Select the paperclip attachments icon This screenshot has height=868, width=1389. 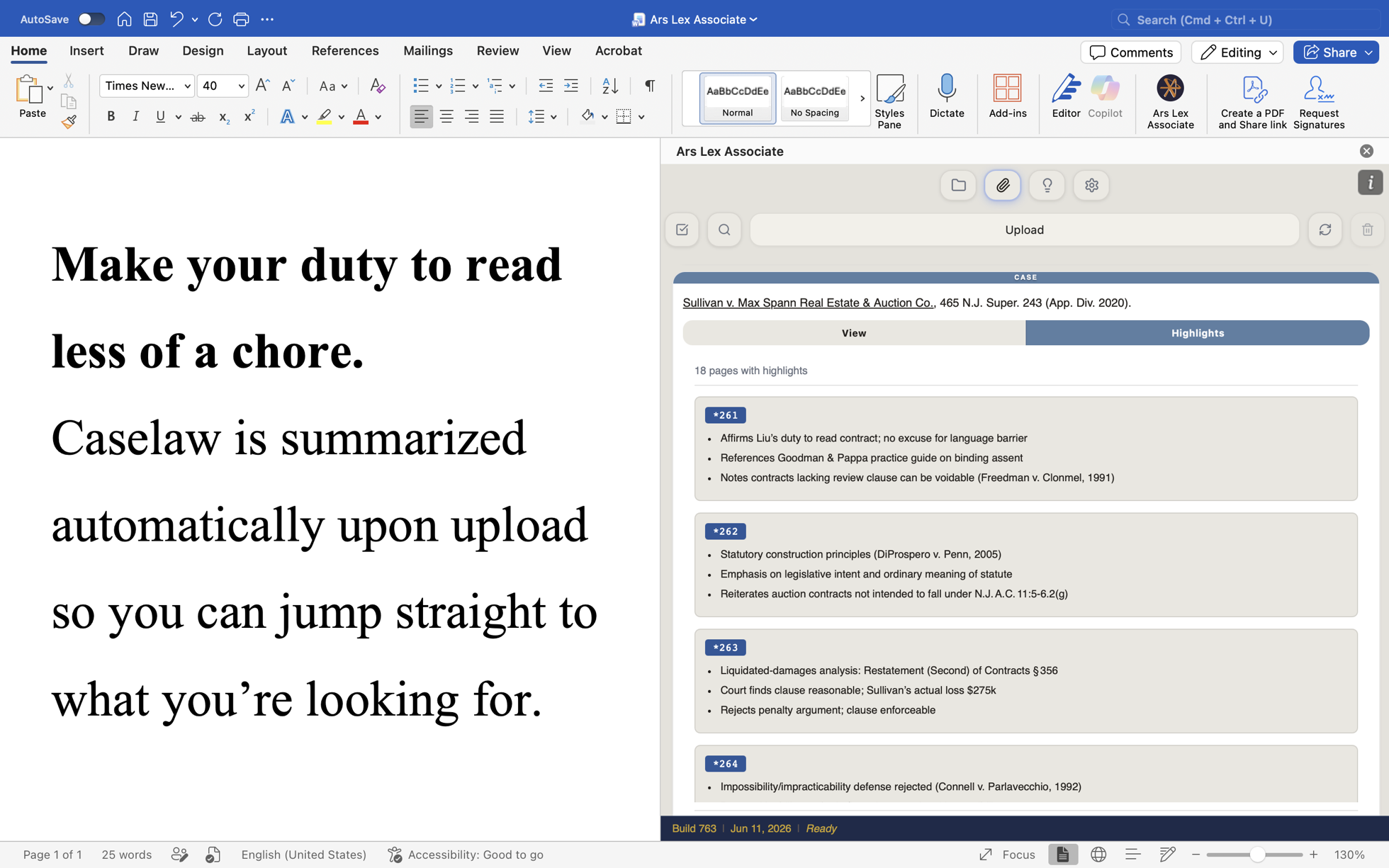point(1003,186)
